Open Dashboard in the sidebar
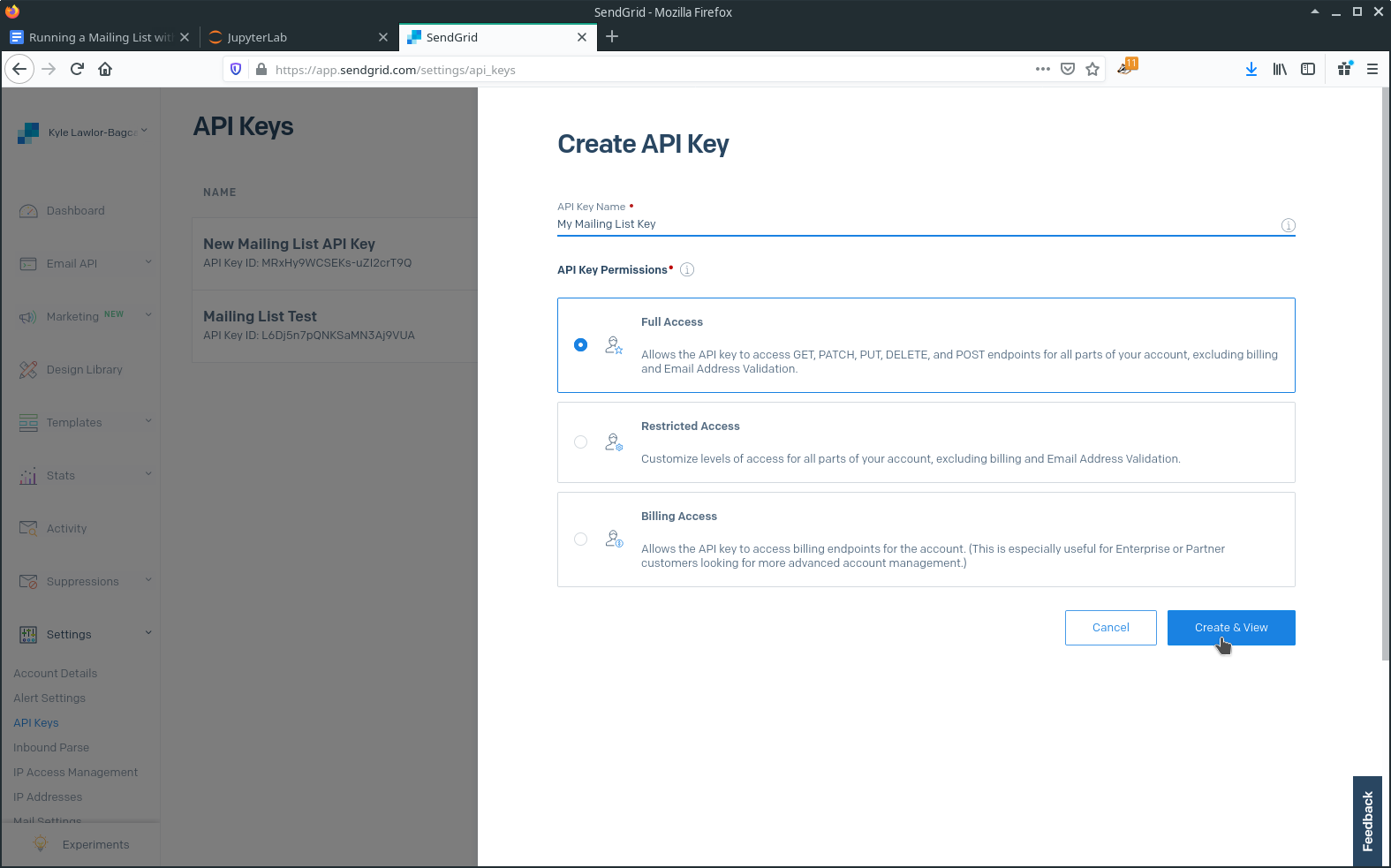This screenshot has height=868, width=1391. [75, 211]
